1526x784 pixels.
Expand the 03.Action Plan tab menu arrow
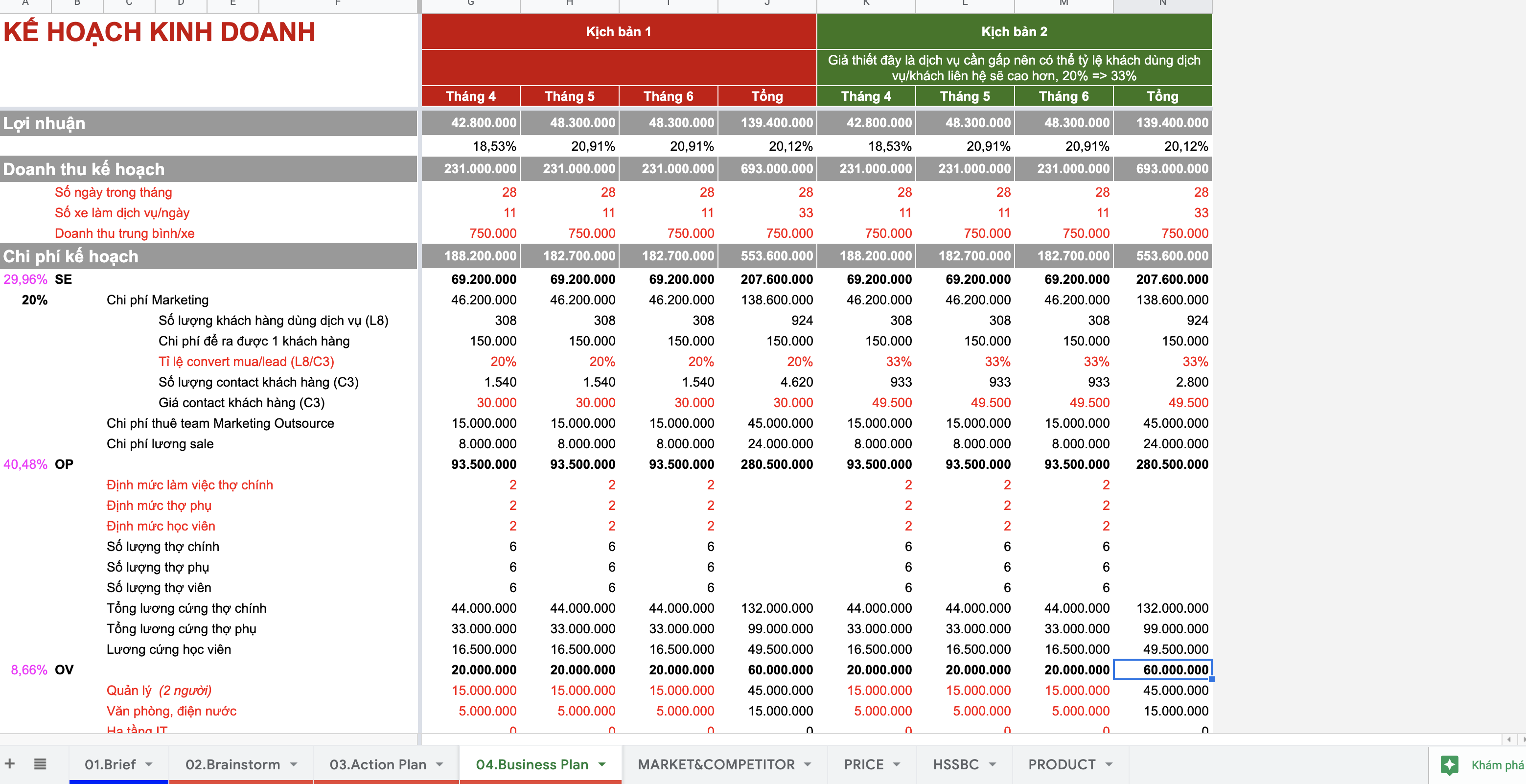point(439,764)
